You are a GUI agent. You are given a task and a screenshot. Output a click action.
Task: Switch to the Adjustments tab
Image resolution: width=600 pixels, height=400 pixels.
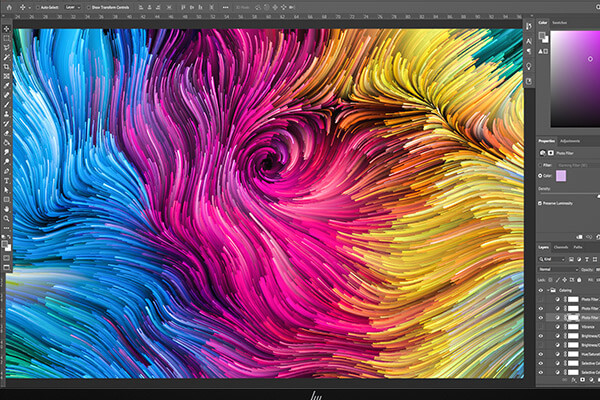(570, 141)
